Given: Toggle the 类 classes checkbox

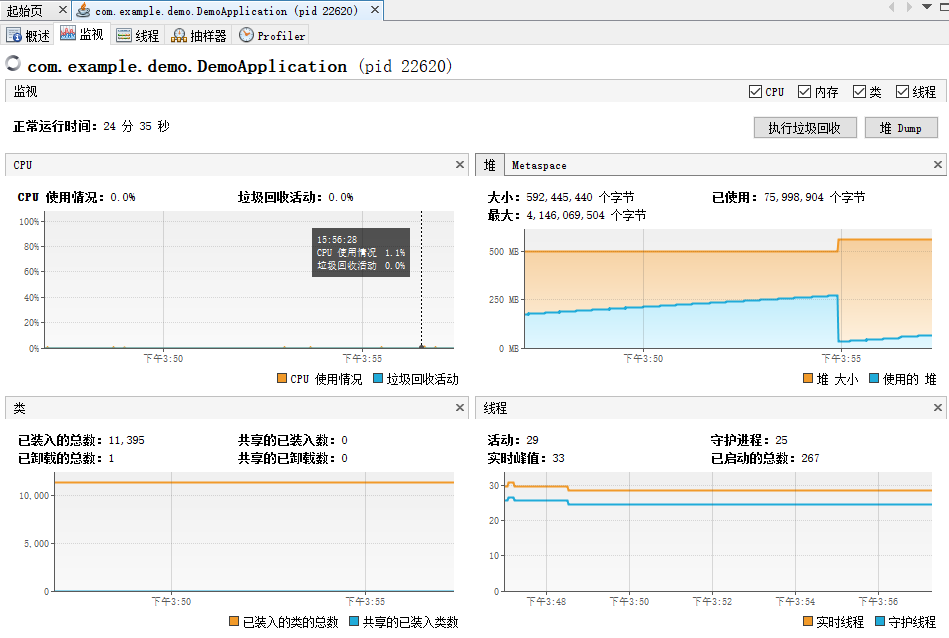Looking at the screenshot, I should (859, 91).
